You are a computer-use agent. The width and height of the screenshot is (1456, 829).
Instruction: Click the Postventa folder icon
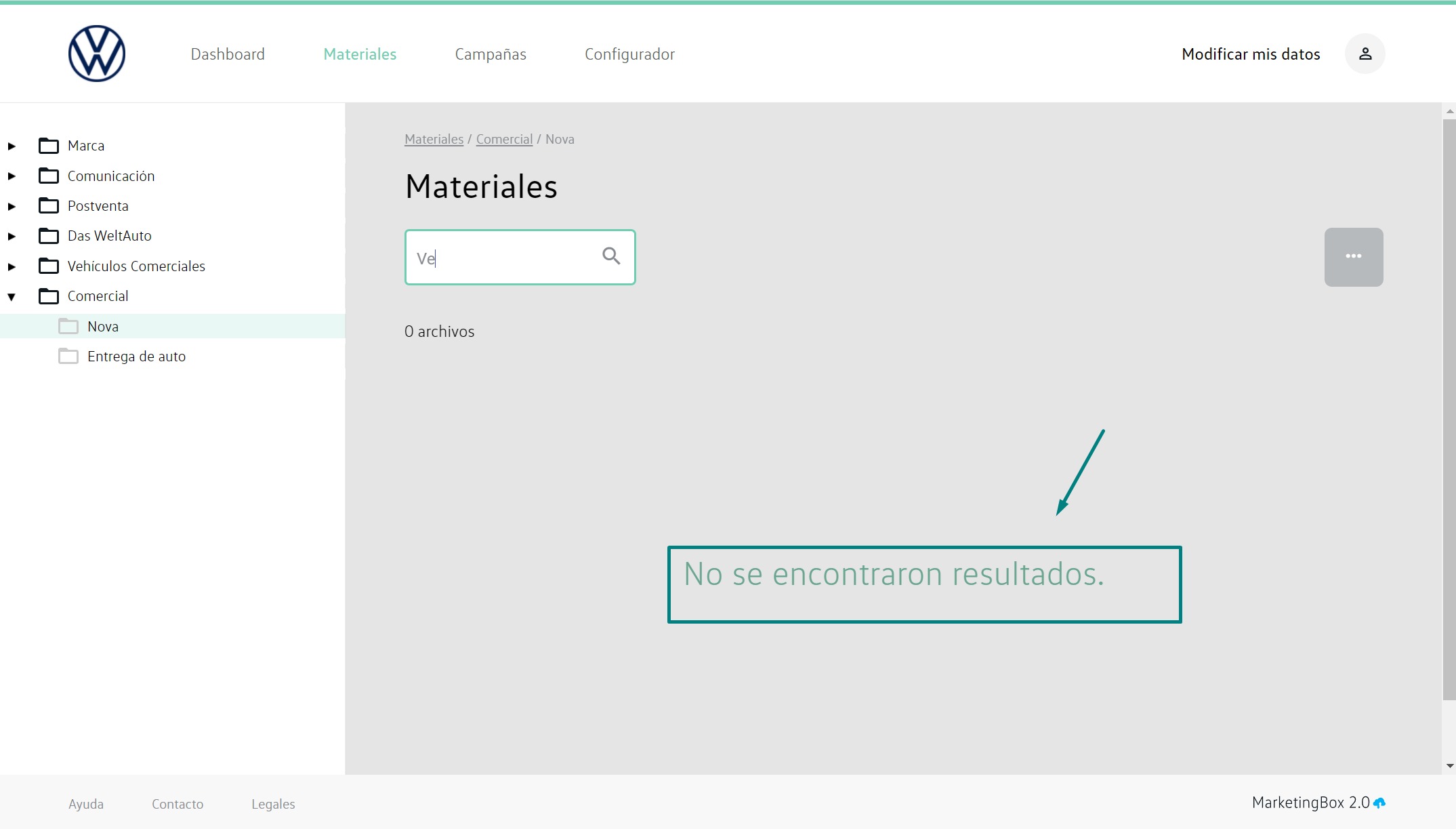(49, 205)
